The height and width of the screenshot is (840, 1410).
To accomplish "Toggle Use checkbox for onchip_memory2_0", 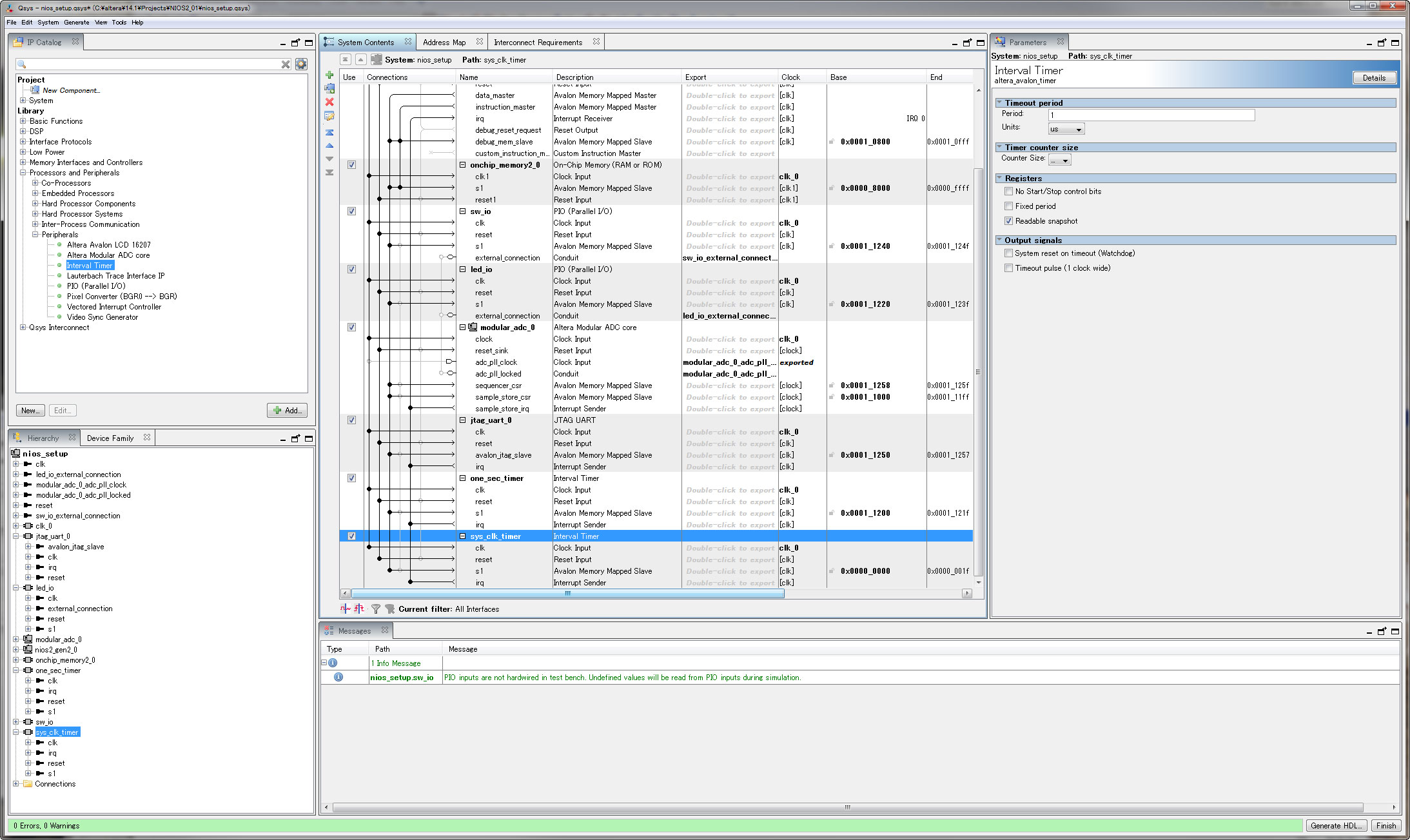I will (x=351, y=165).
